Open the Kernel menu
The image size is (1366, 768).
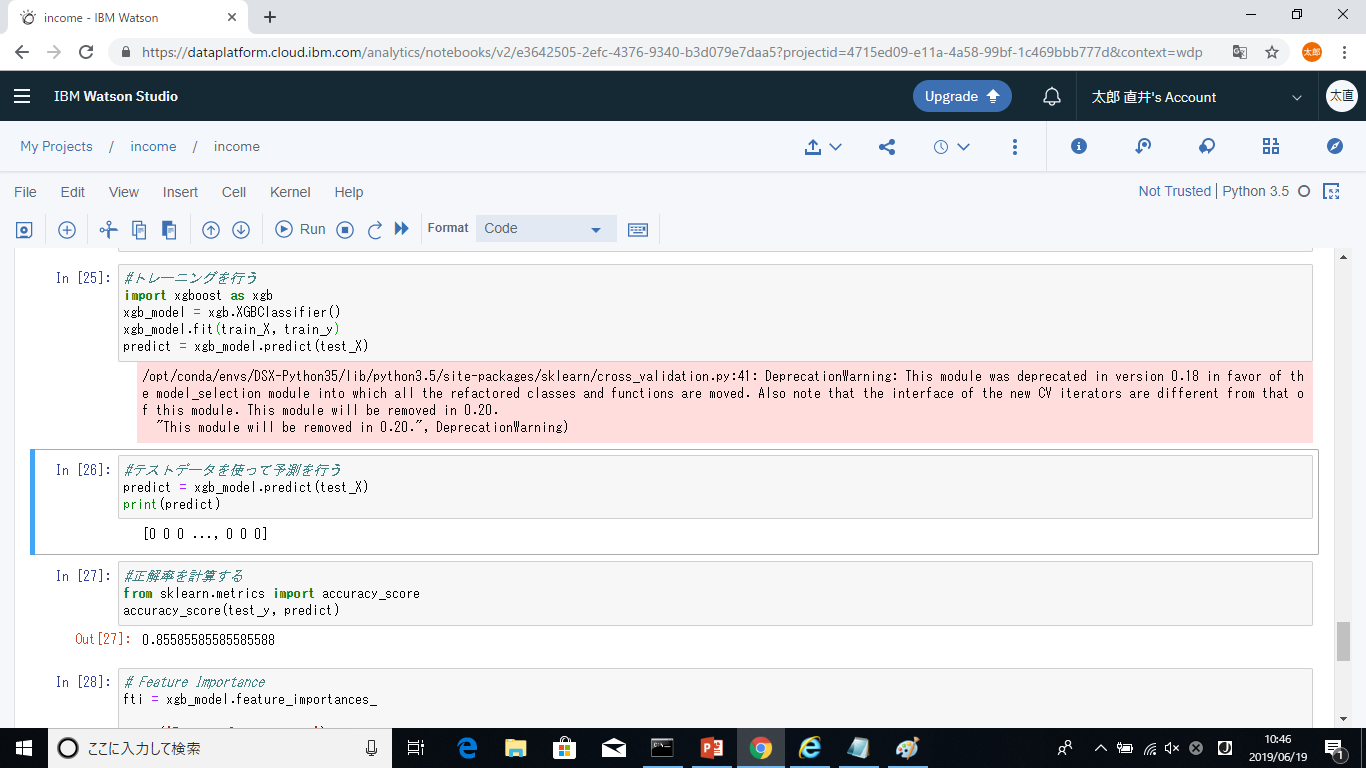click(290, 192)
